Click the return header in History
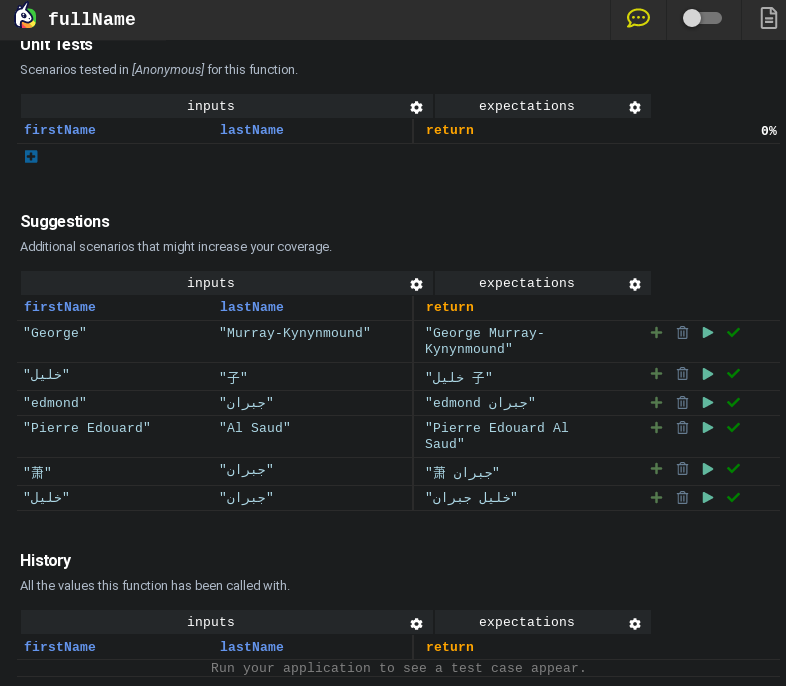 pyautogui.click(x=450, y=647)
